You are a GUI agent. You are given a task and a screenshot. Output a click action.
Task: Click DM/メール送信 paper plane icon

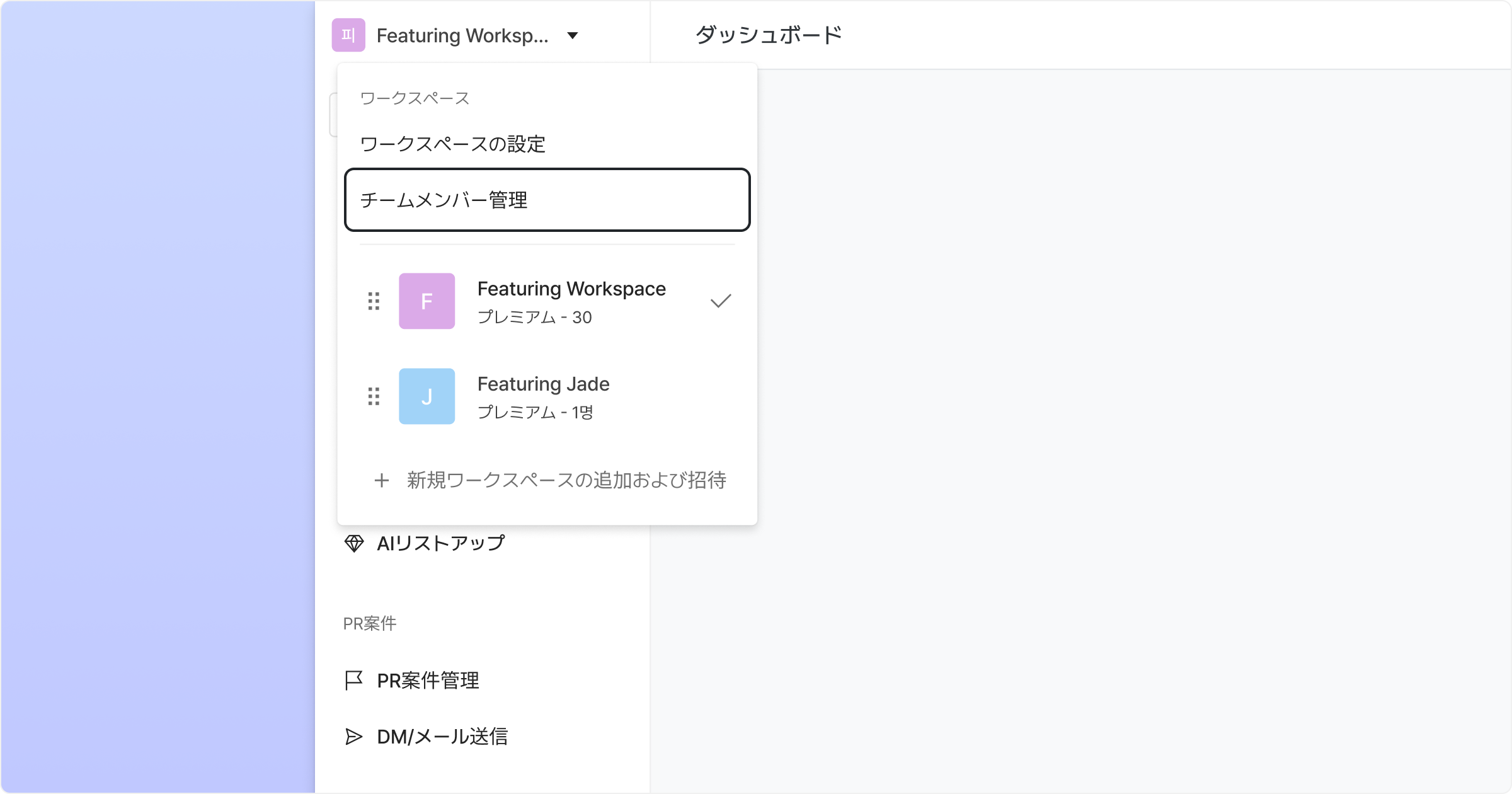point(354,737)
